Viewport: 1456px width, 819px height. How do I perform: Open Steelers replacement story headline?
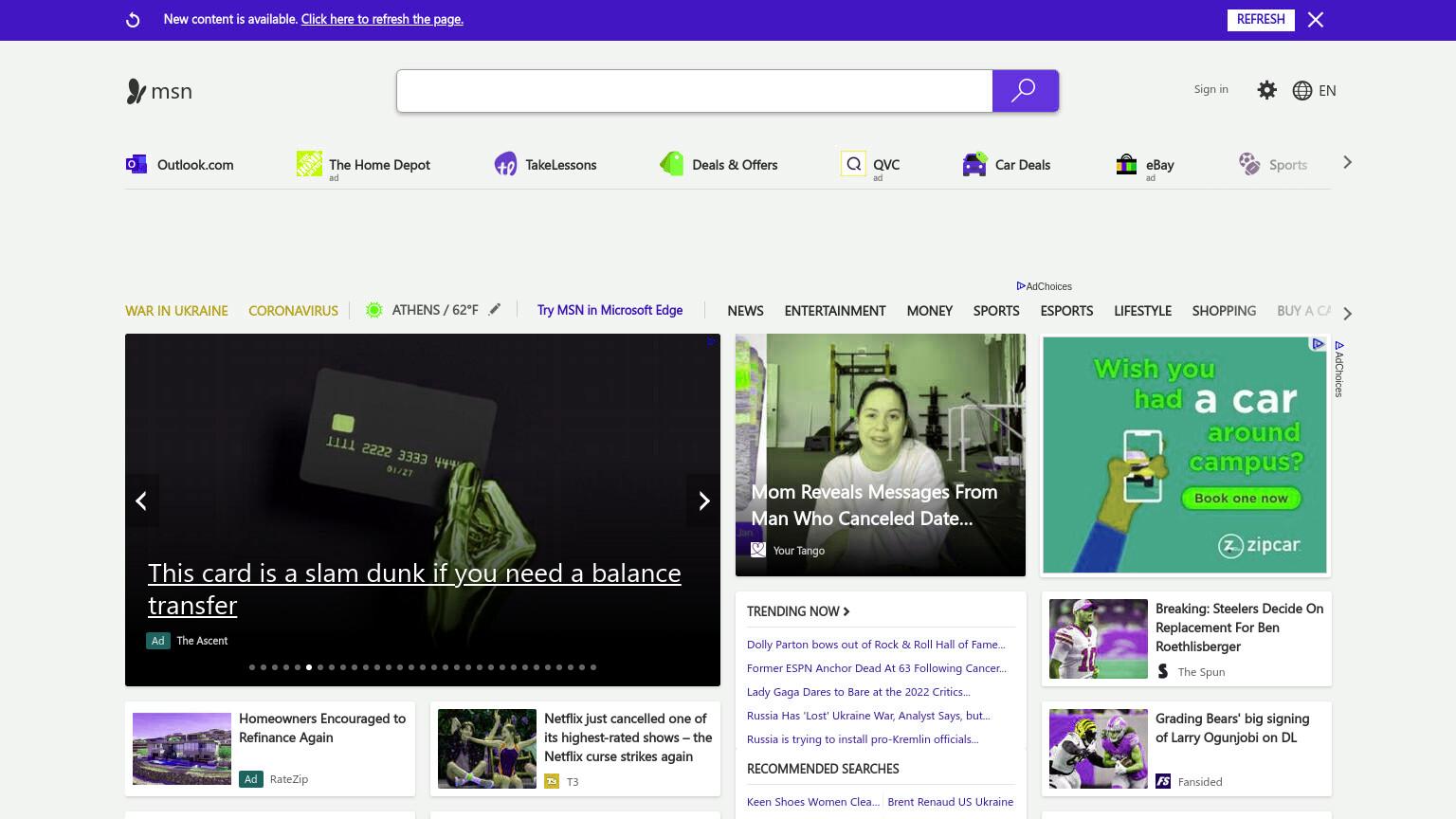pos(1239,628)
